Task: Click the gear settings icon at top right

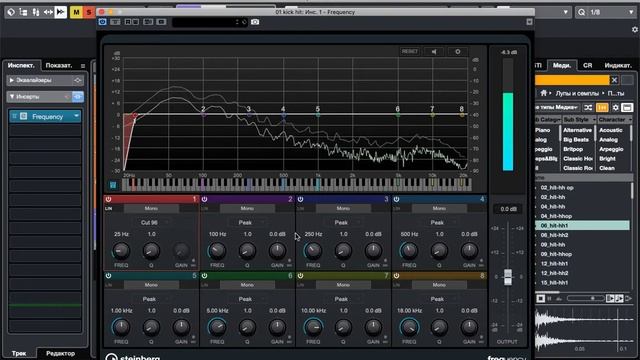Action: (635, 29)
